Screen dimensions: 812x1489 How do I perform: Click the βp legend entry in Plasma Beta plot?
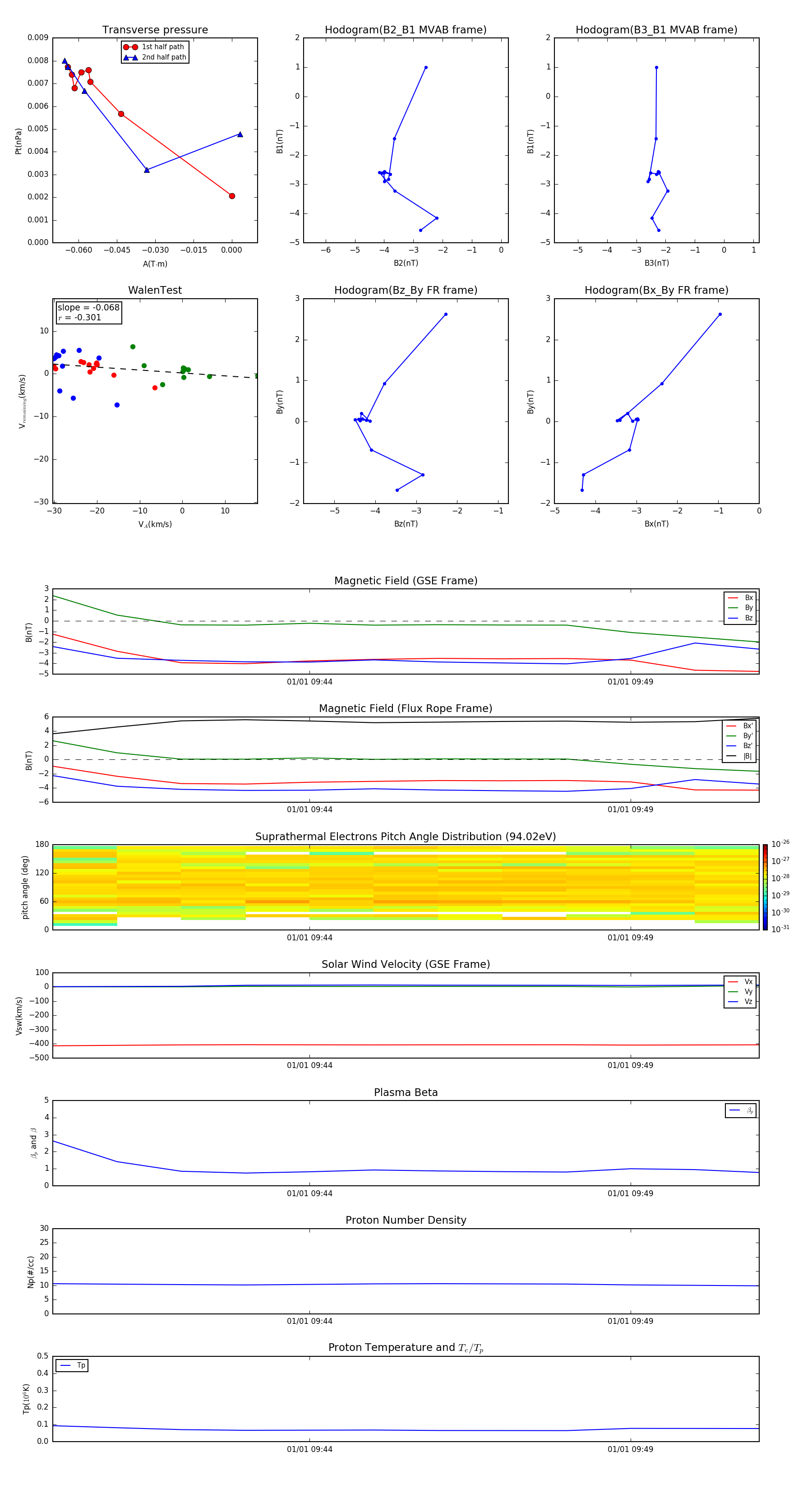tap(741, 1110)
